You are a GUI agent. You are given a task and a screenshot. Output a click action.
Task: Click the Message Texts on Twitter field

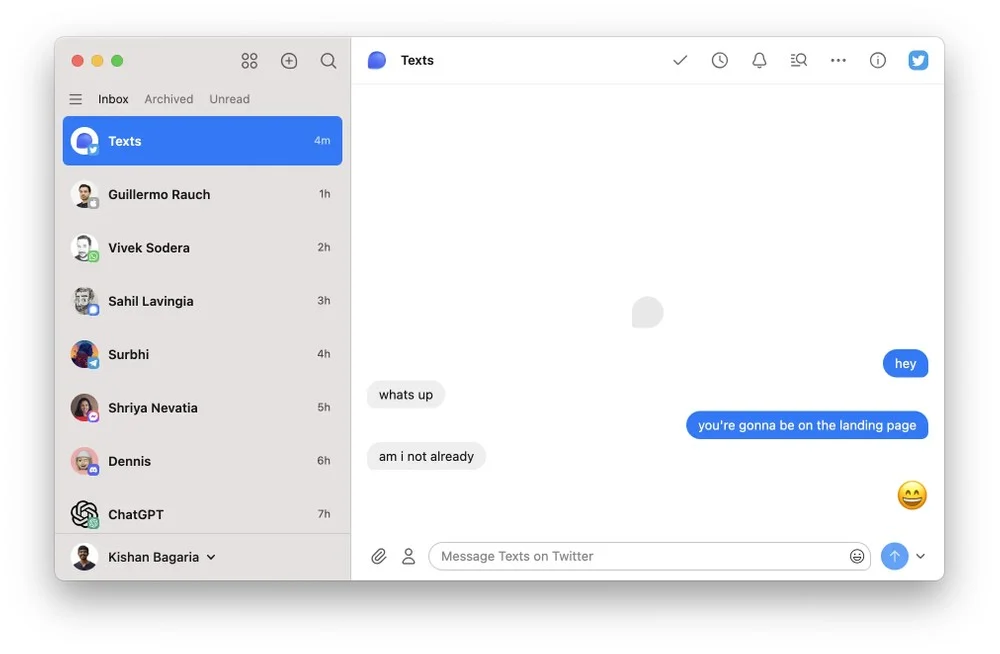(640, 556)
